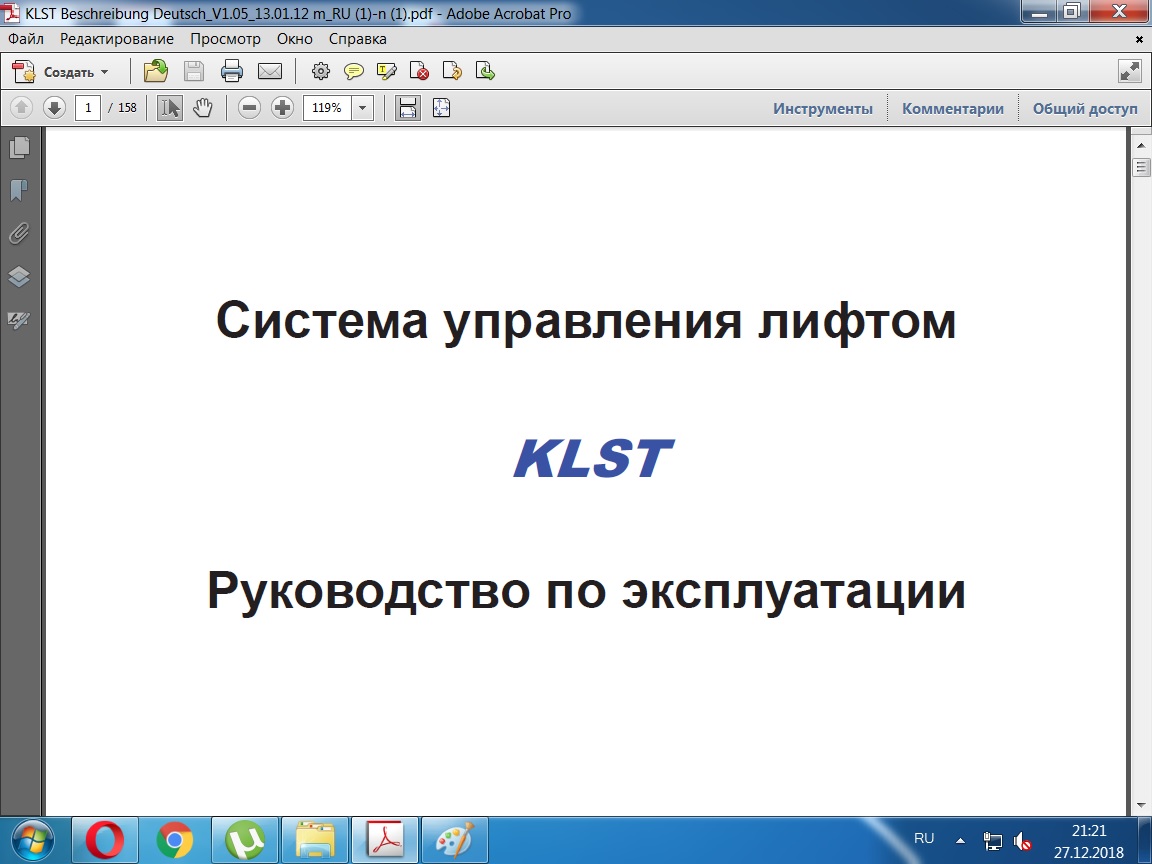Click scrollbar up arrow
This screenshot has height=864, width=1152.
point(1141,146)
